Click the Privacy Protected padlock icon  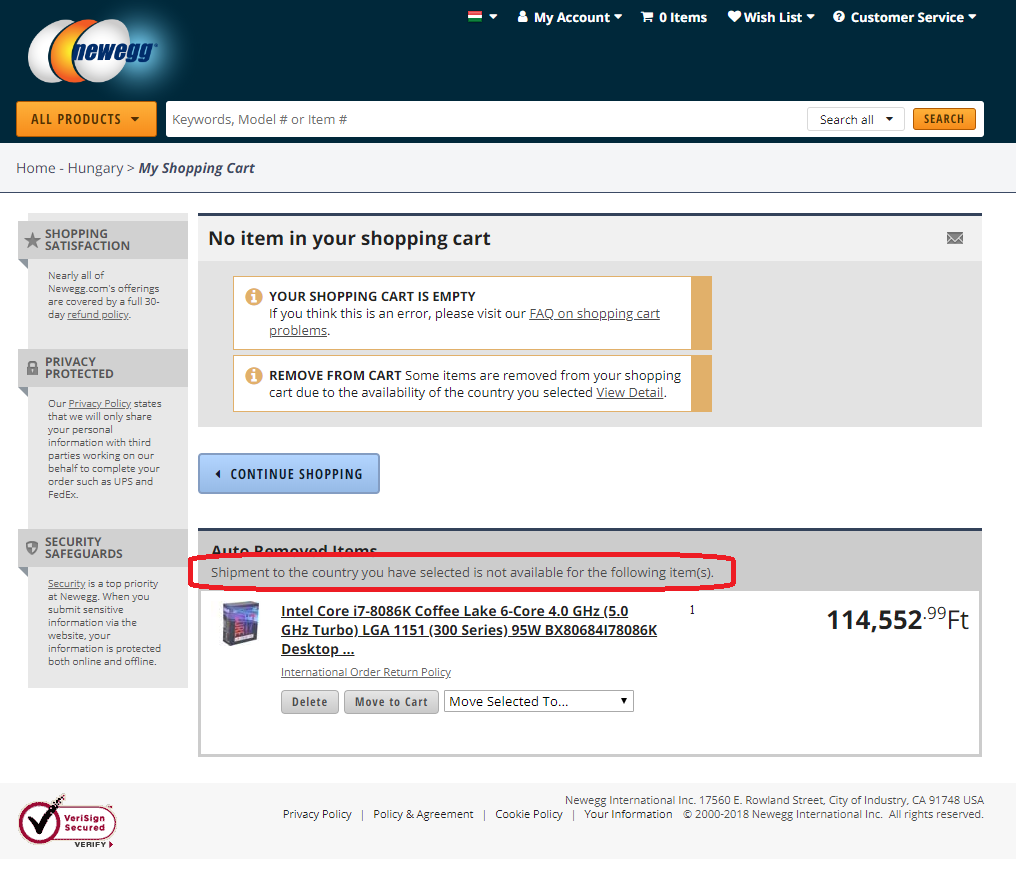pyautogui.click(x=32, y=368)
